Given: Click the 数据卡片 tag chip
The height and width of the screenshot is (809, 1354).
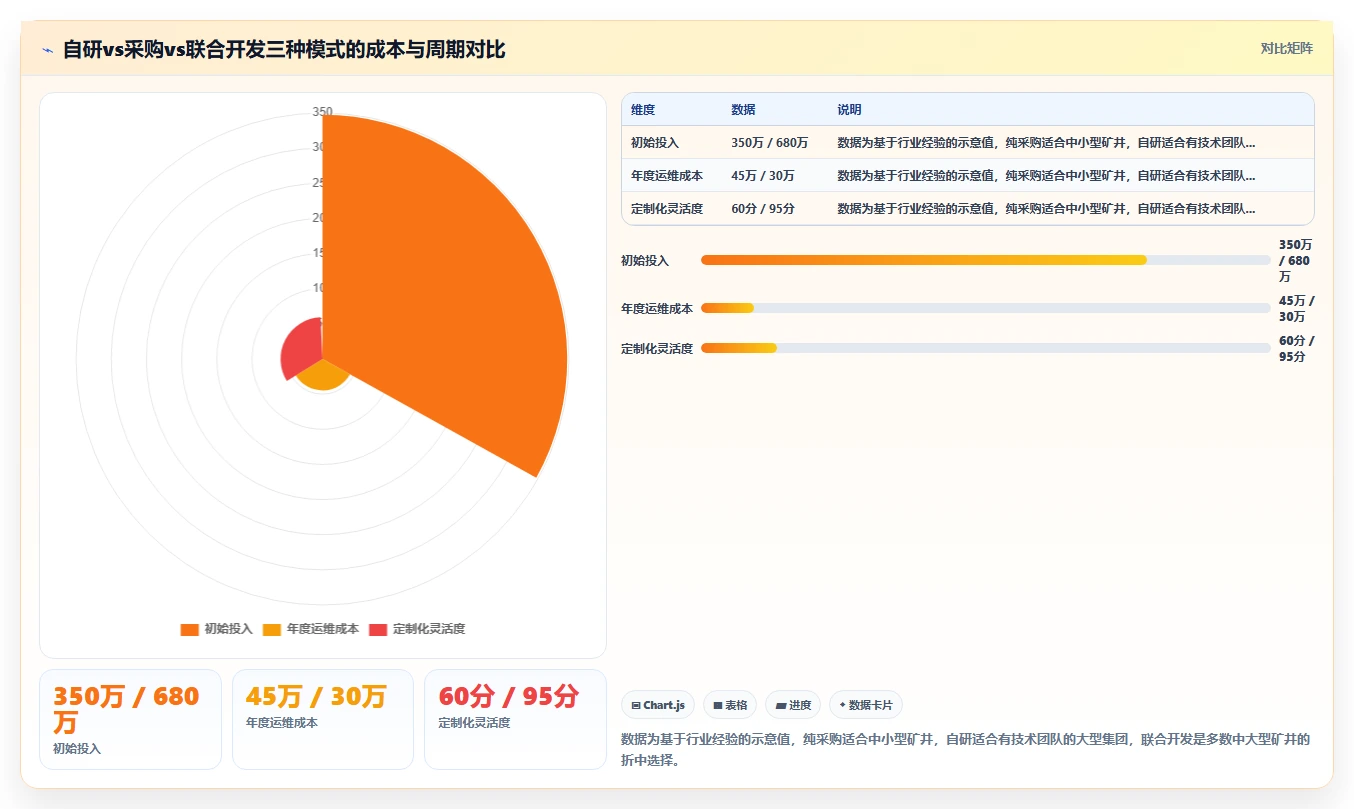Looking at the screenshot, I should point(866,705).
